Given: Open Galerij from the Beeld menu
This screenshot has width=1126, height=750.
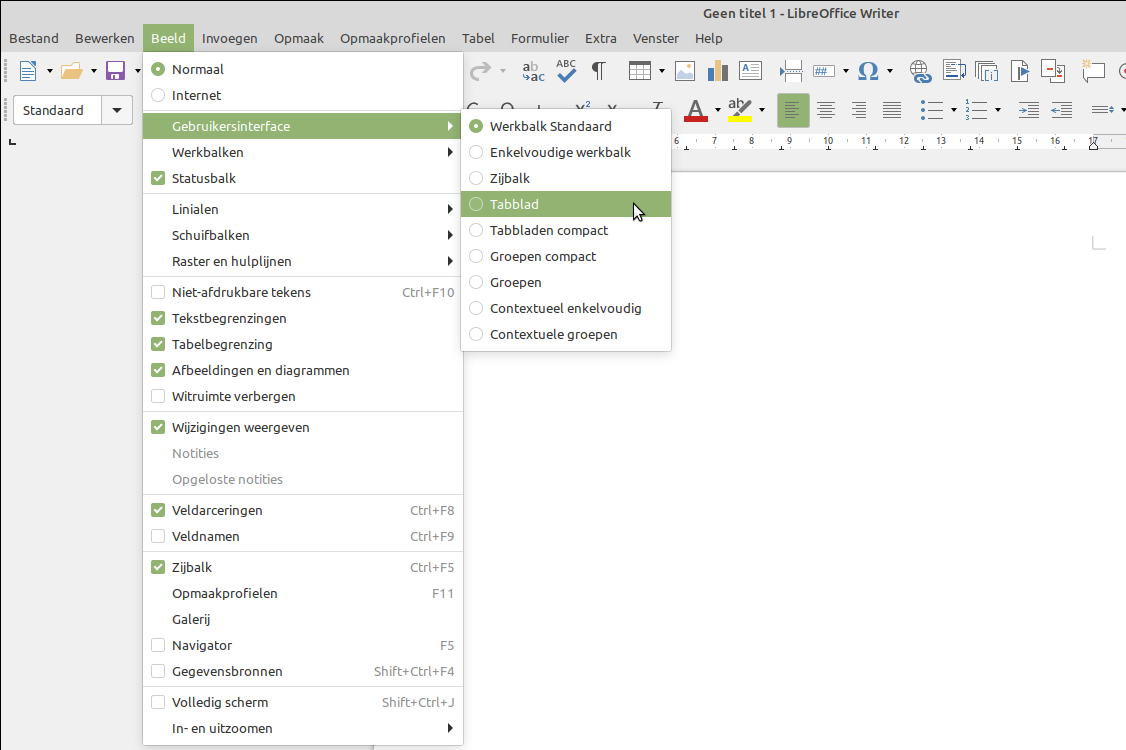Looking at the screenshot, I should [191, 620].
